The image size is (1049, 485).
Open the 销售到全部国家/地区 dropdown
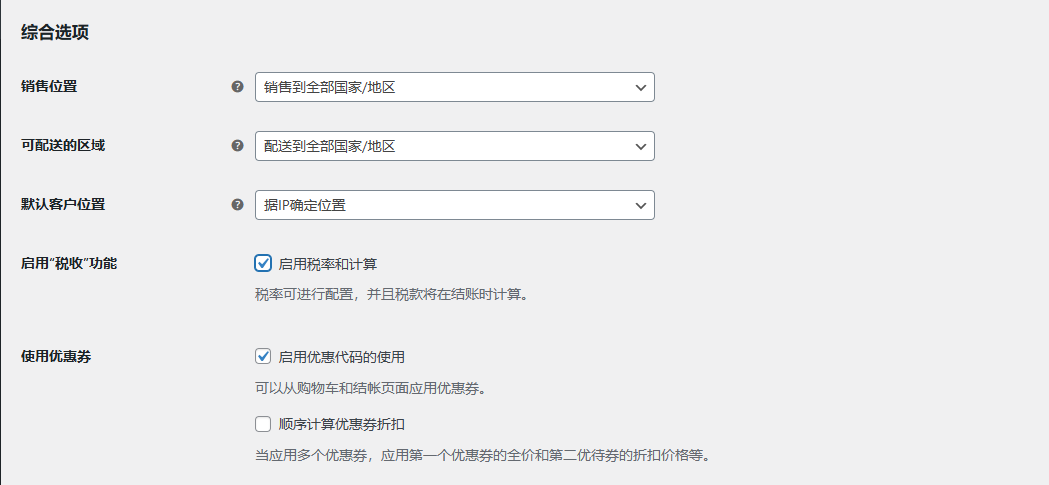tap(454, 87)
